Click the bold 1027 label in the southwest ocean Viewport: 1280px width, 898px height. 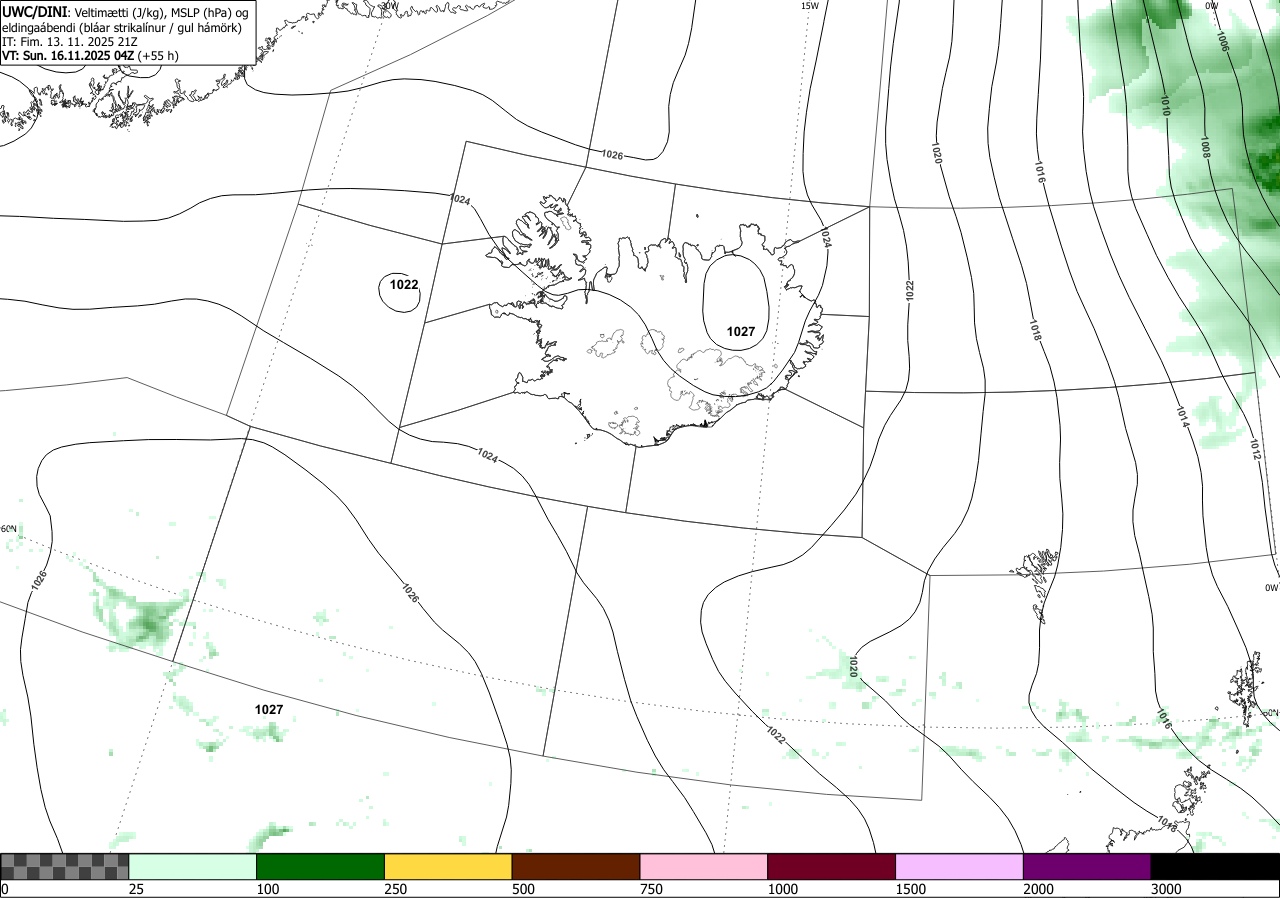[269, 709]
